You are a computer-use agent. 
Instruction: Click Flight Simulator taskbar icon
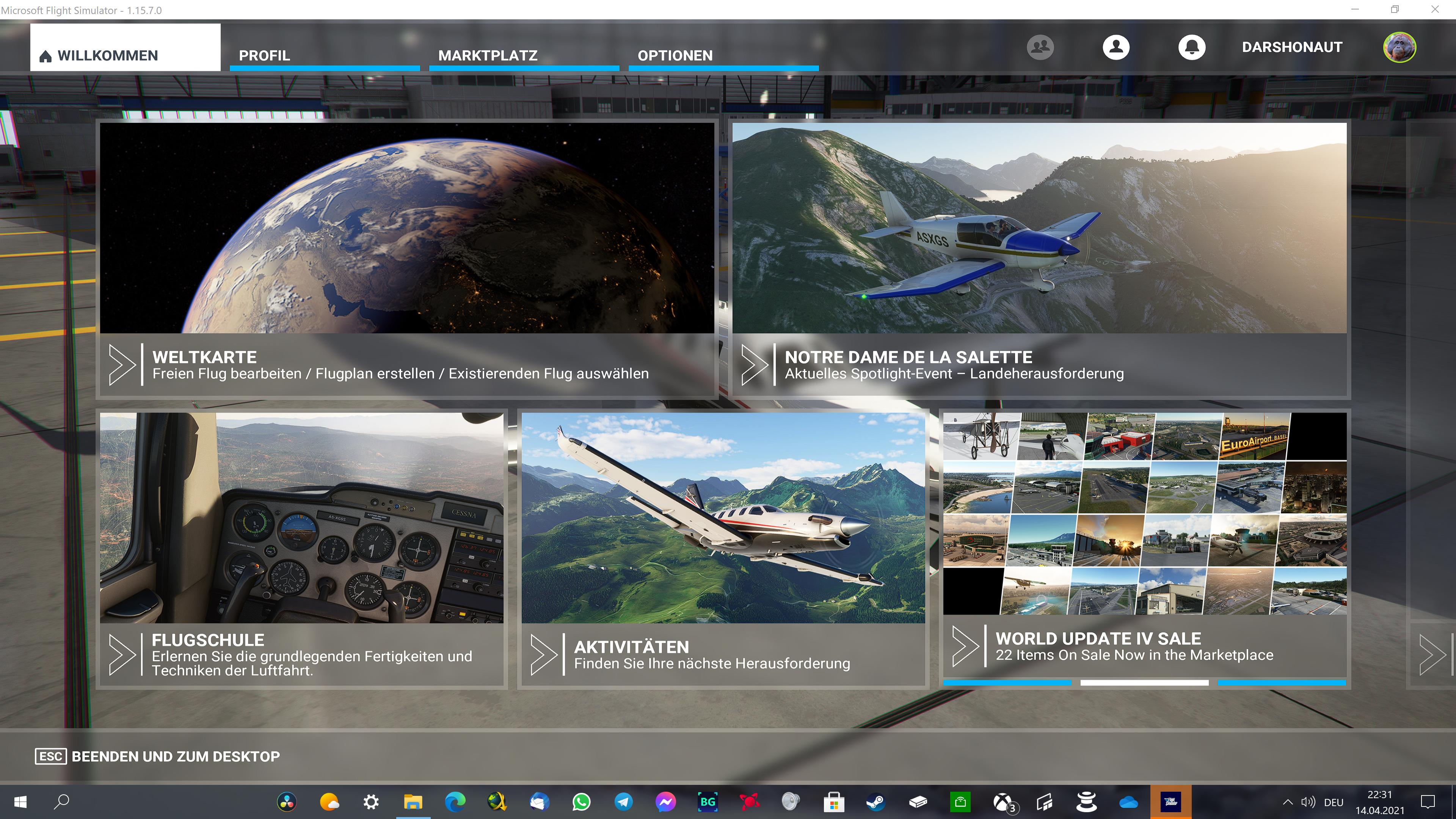click(x=1170, y=802)
